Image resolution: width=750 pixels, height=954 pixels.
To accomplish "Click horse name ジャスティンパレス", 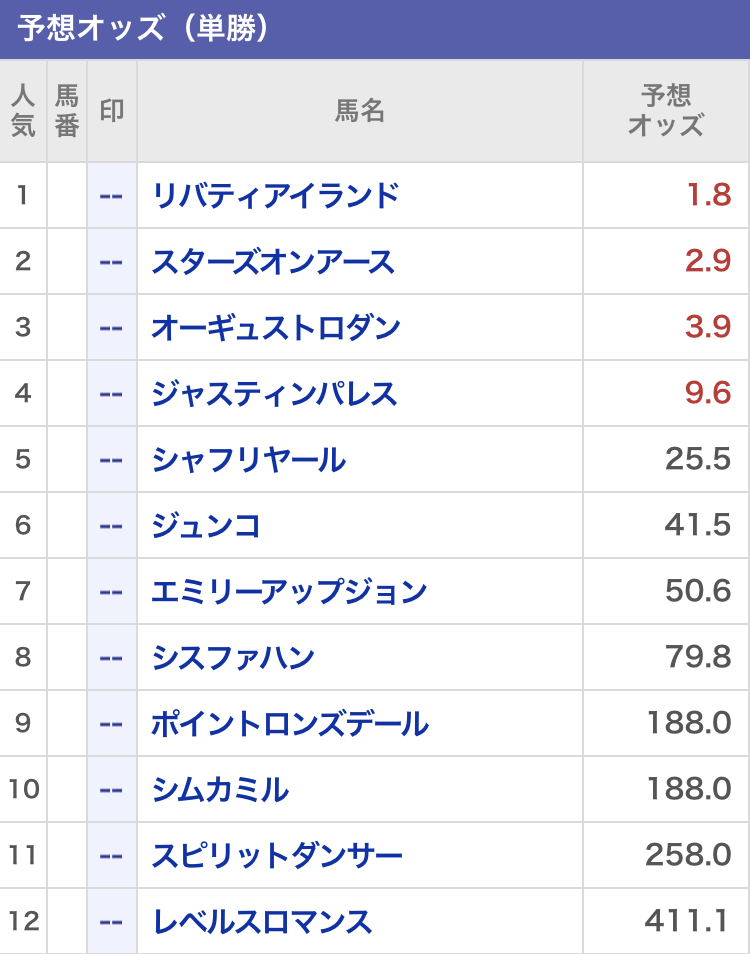I will [274, 393].
